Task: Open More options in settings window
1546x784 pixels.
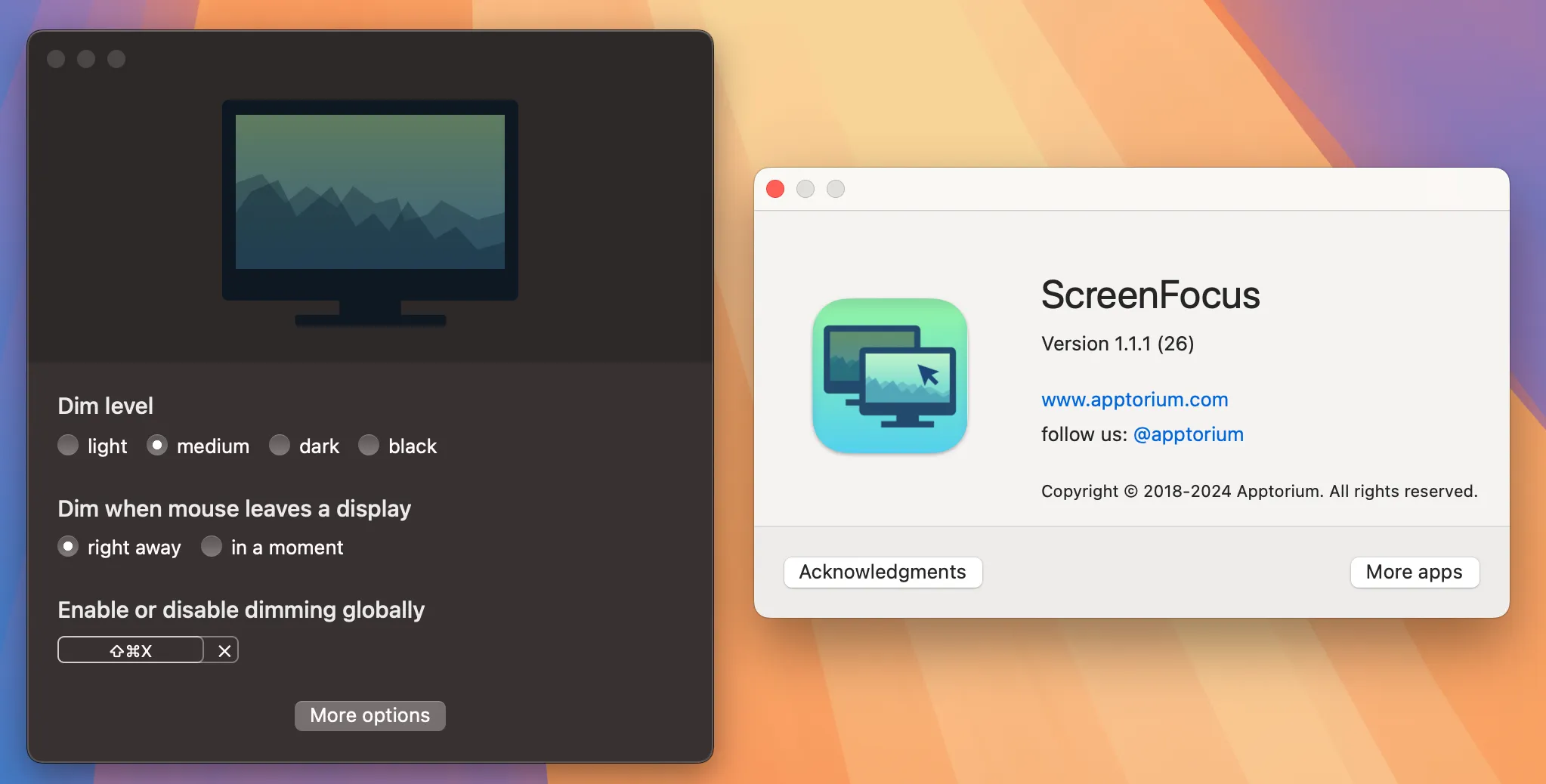Action: 370,715
